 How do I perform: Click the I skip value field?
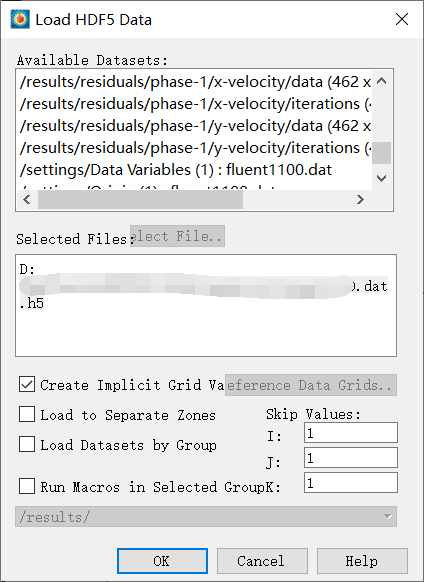pos(351,433)
